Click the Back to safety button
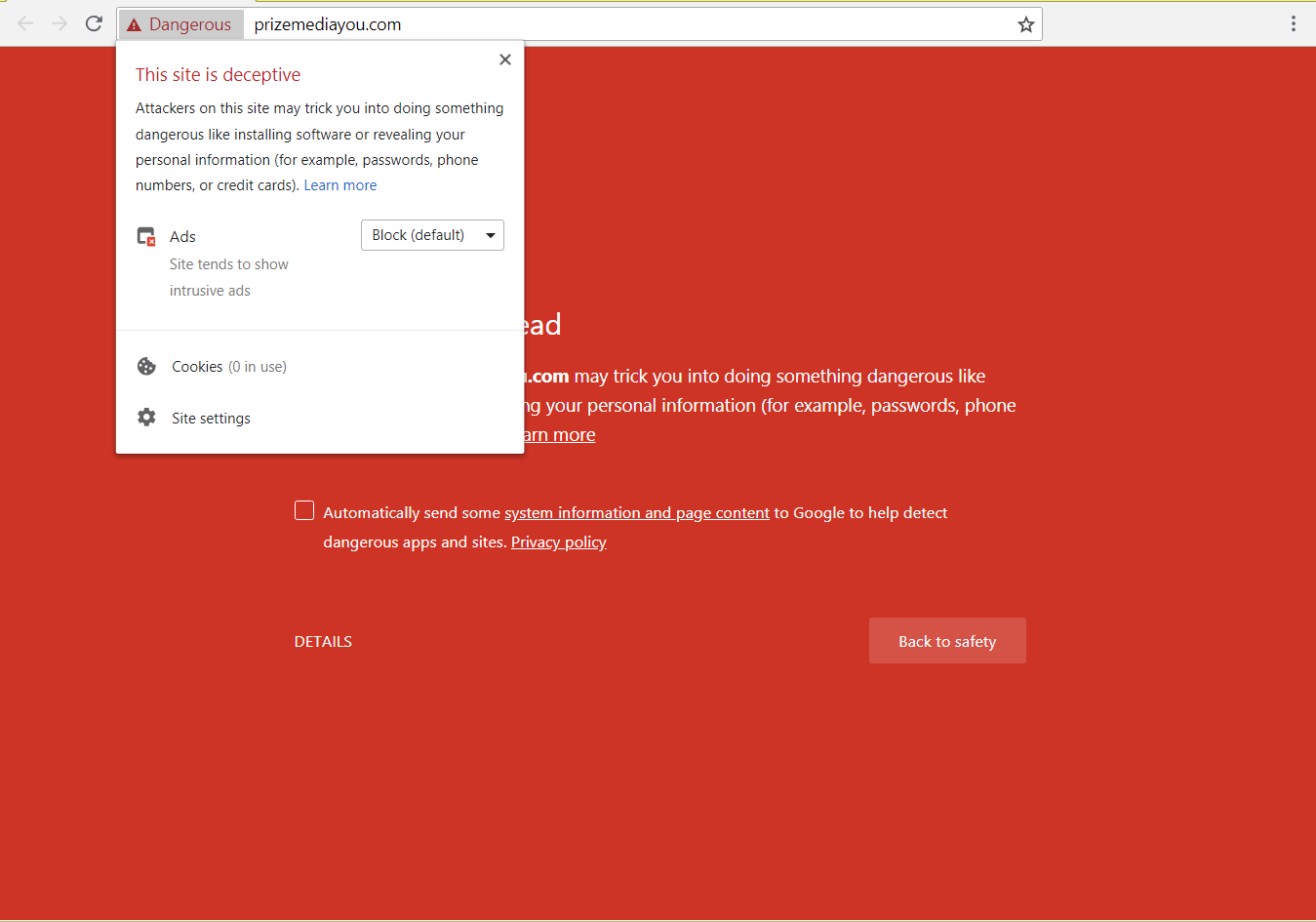The image size is (1316, 922). pyautogui.click(x=946, y=641)
